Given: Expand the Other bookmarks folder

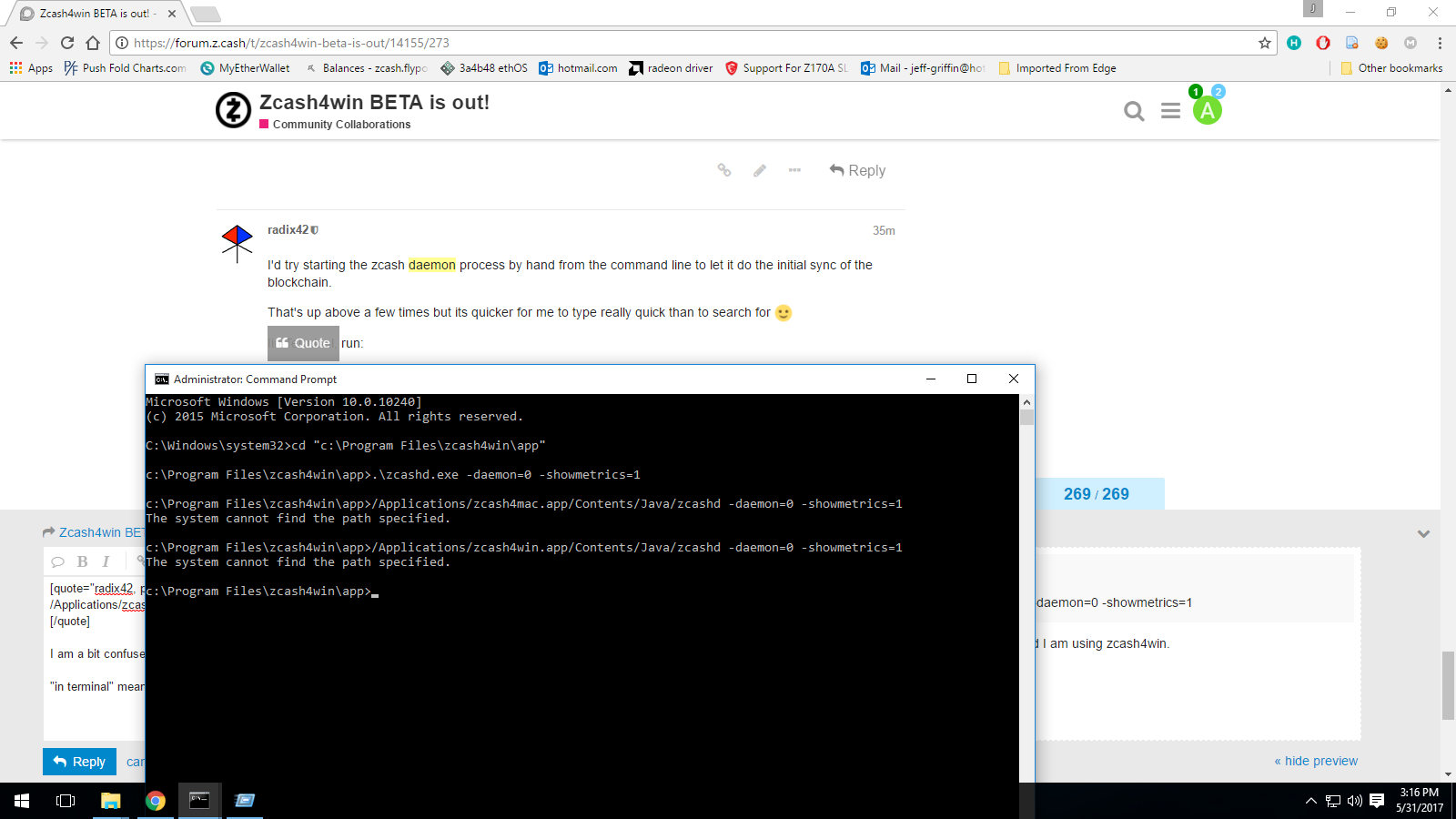Looking at the screenshot, I should [1391, 68].
